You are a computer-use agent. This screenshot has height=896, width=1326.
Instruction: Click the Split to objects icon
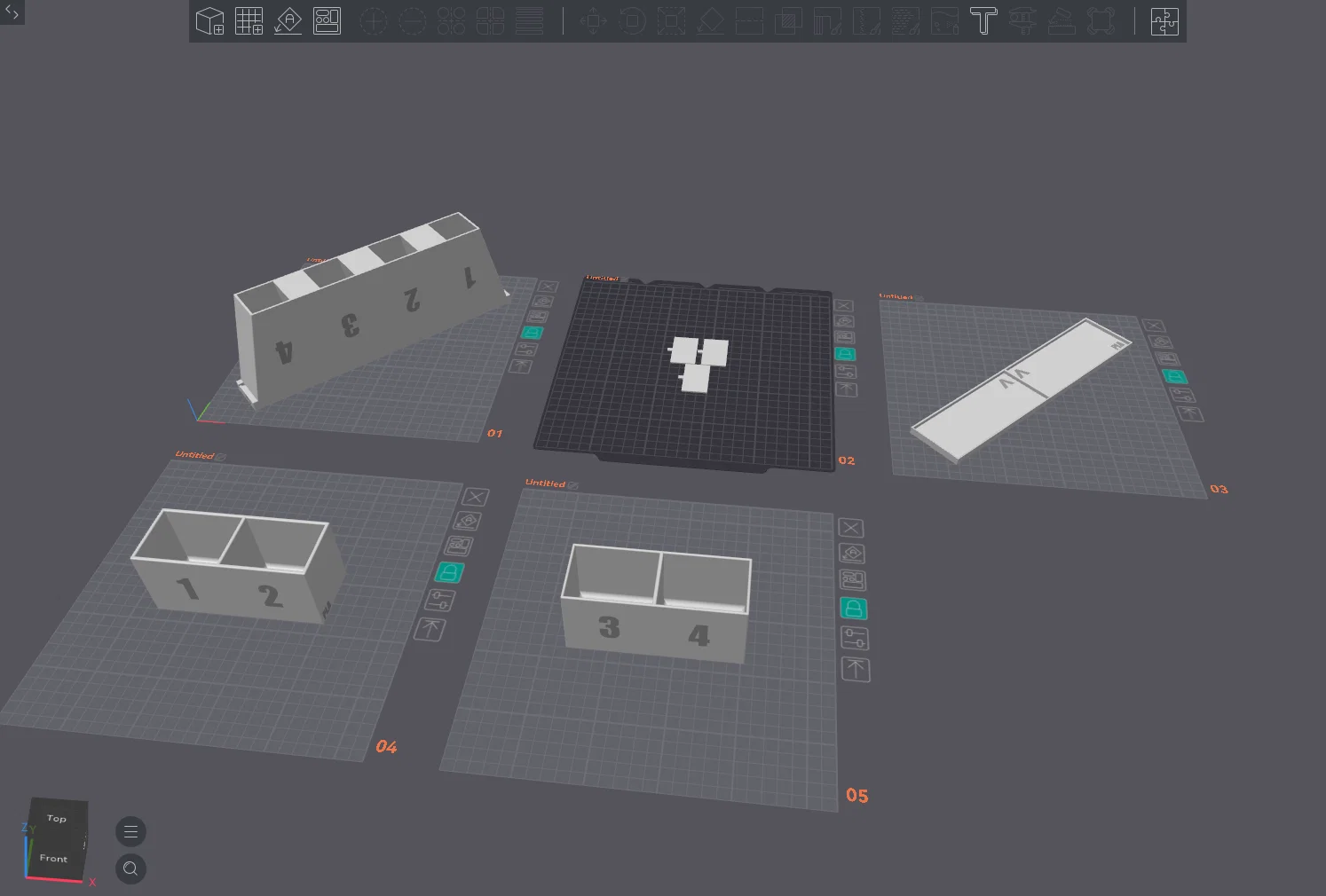coord(451,20)
